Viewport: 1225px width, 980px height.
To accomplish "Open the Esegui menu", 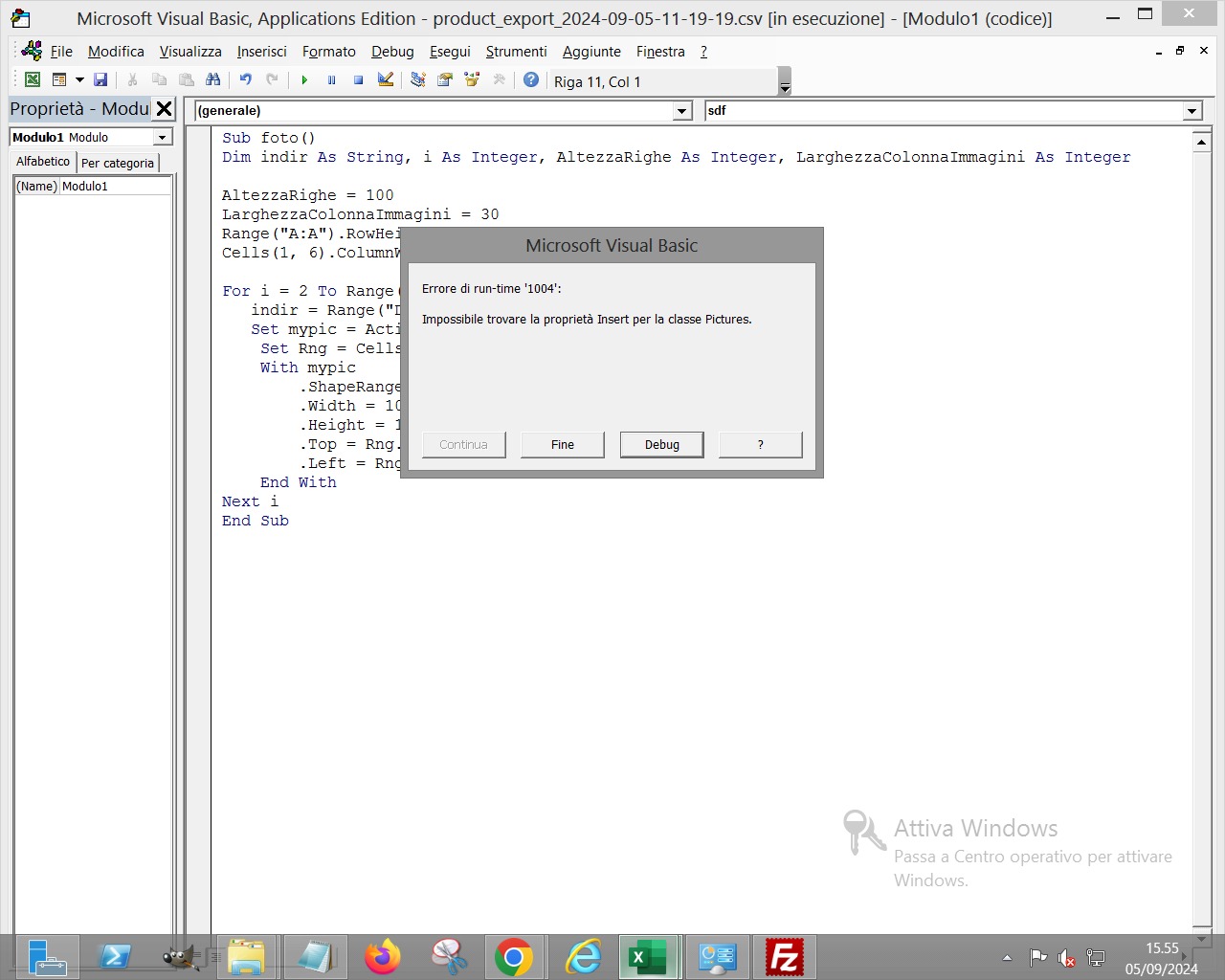I will [x=450, y=52].
